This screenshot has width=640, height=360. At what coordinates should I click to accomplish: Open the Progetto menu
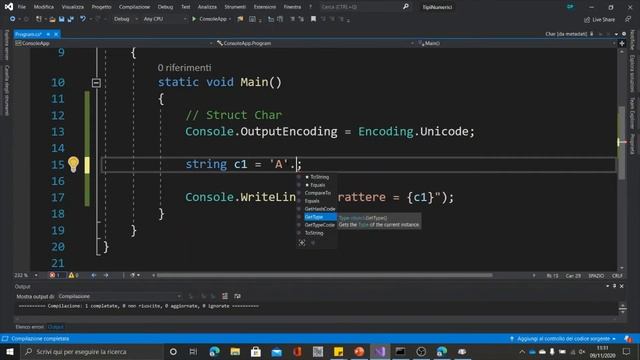[x=101, y=7]
